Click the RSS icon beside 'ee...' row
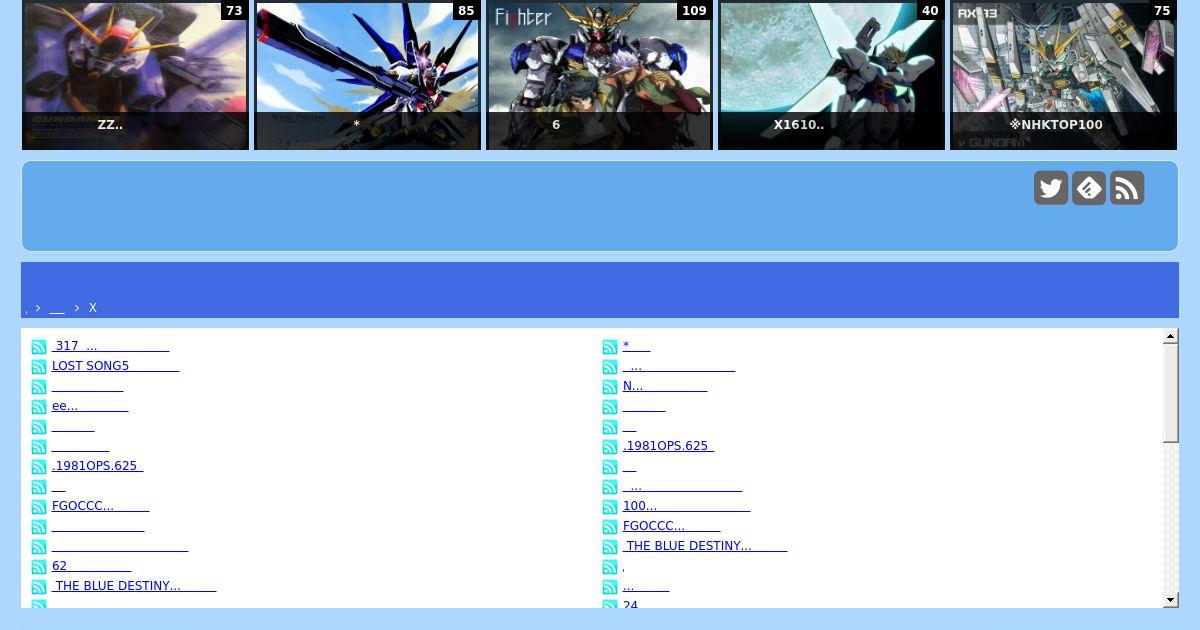 pos(39,407)
